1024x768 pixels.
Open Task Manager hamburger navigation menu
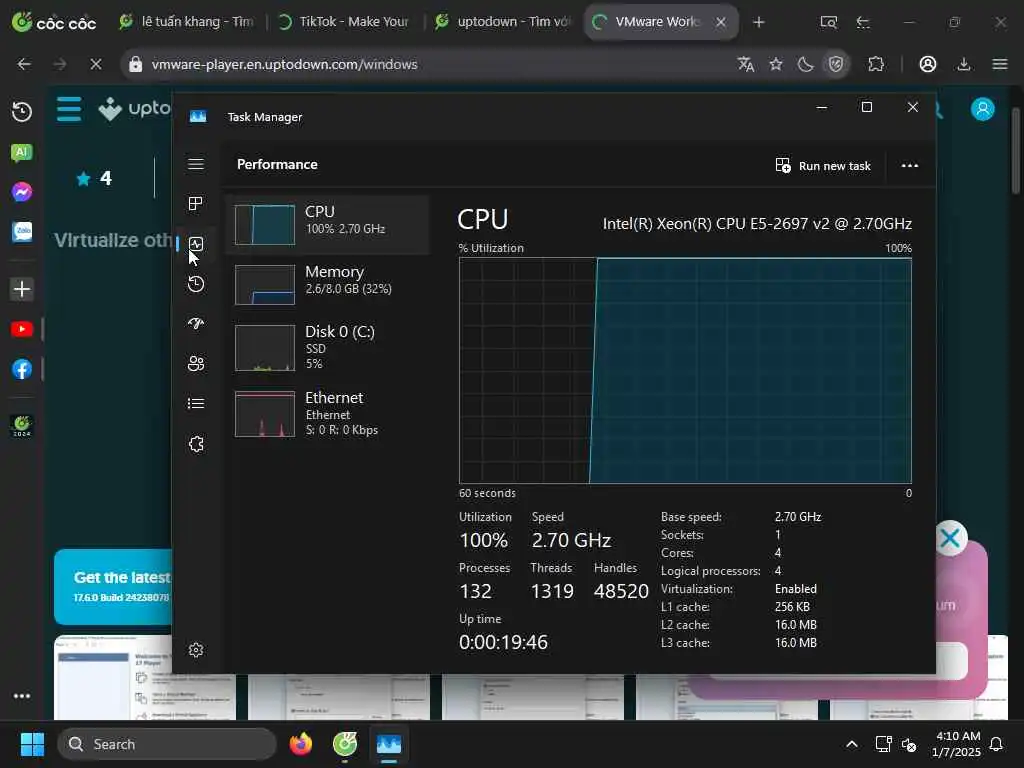[x=196, y=164]
